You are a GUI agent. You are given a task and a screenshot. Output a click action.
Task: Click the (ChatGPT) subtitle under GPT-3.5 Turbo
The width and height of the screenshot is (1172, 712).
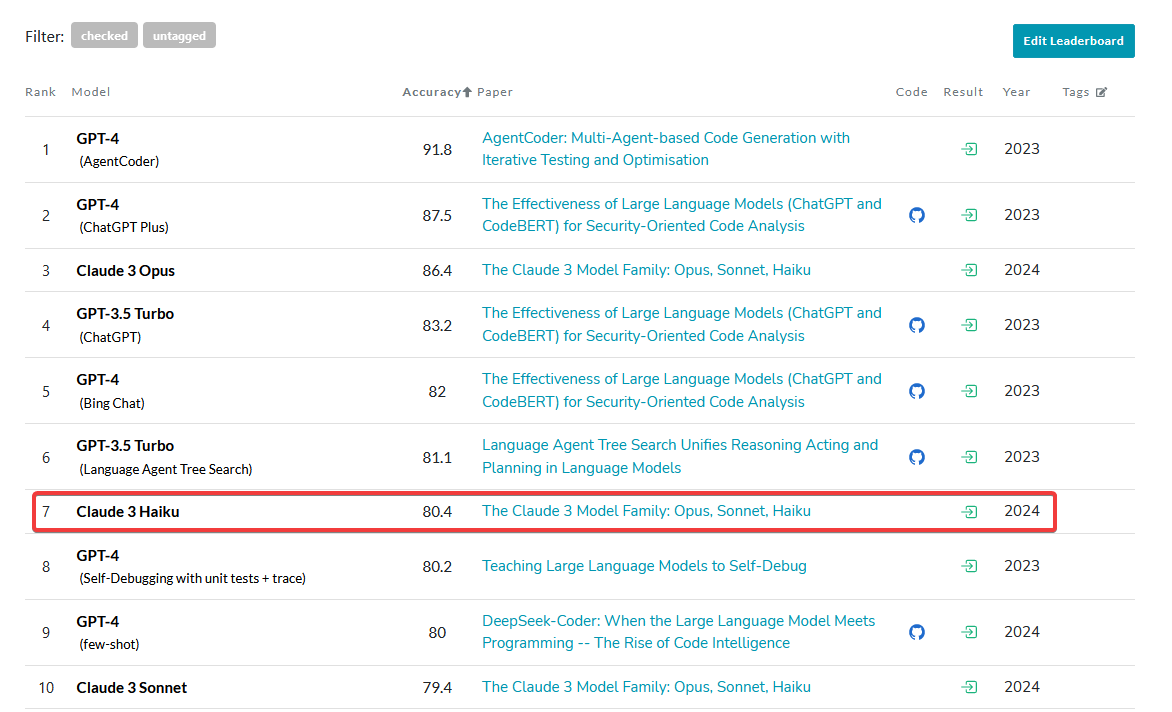[111, 337]
